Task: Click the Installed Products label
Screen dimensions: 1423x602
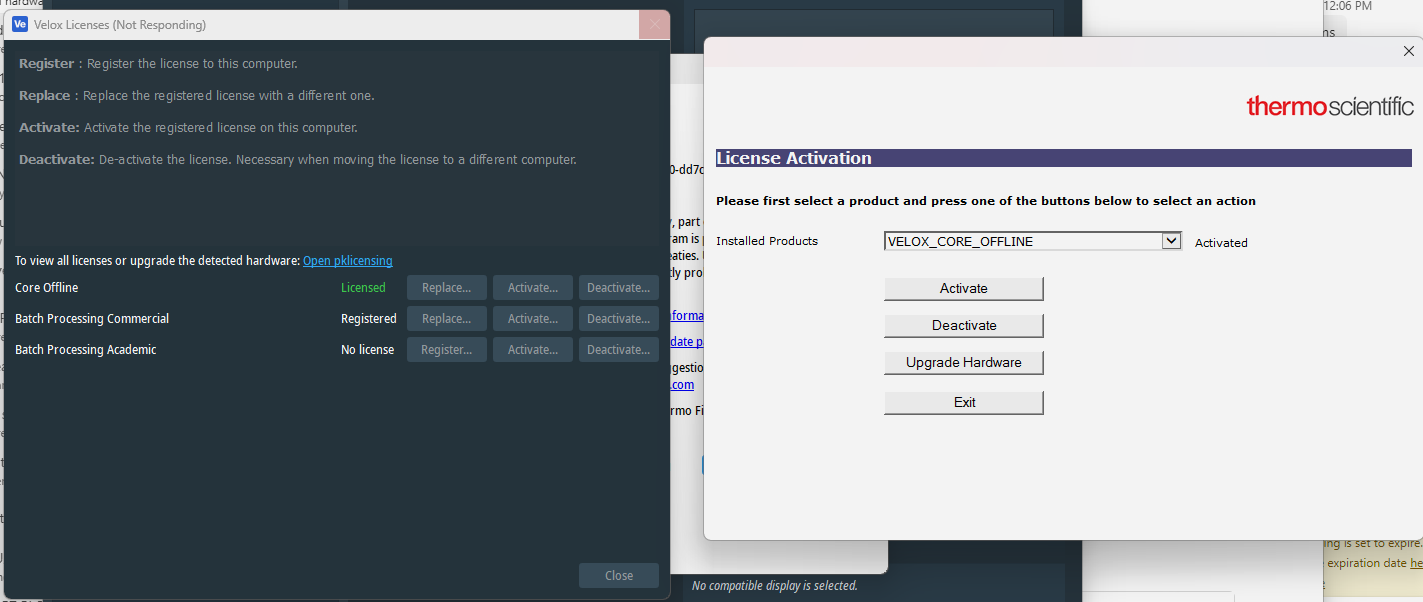Action: tap(767, 241)
